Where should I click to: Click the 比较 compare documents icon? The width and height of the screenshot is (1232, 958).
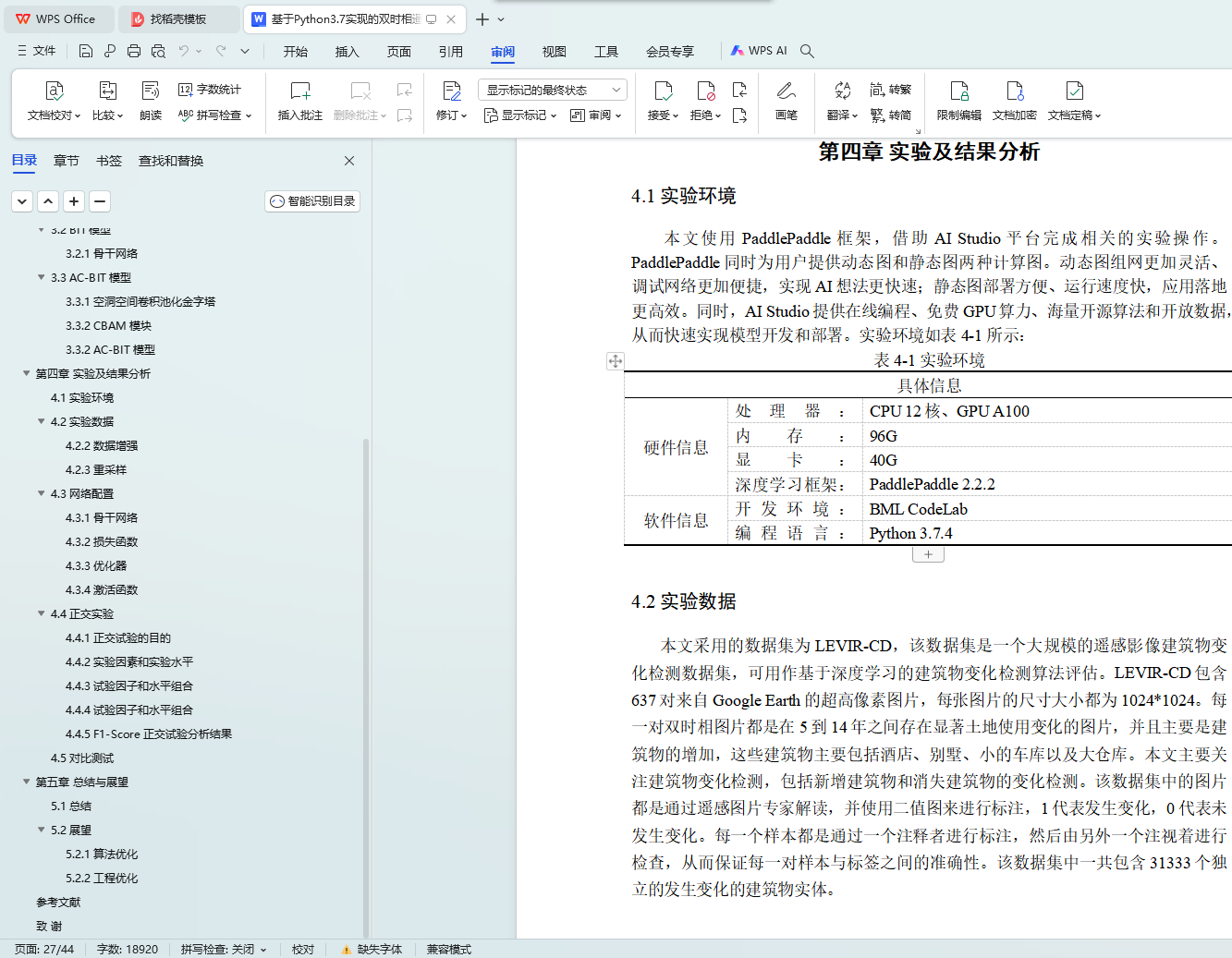[x=108, y=91]
